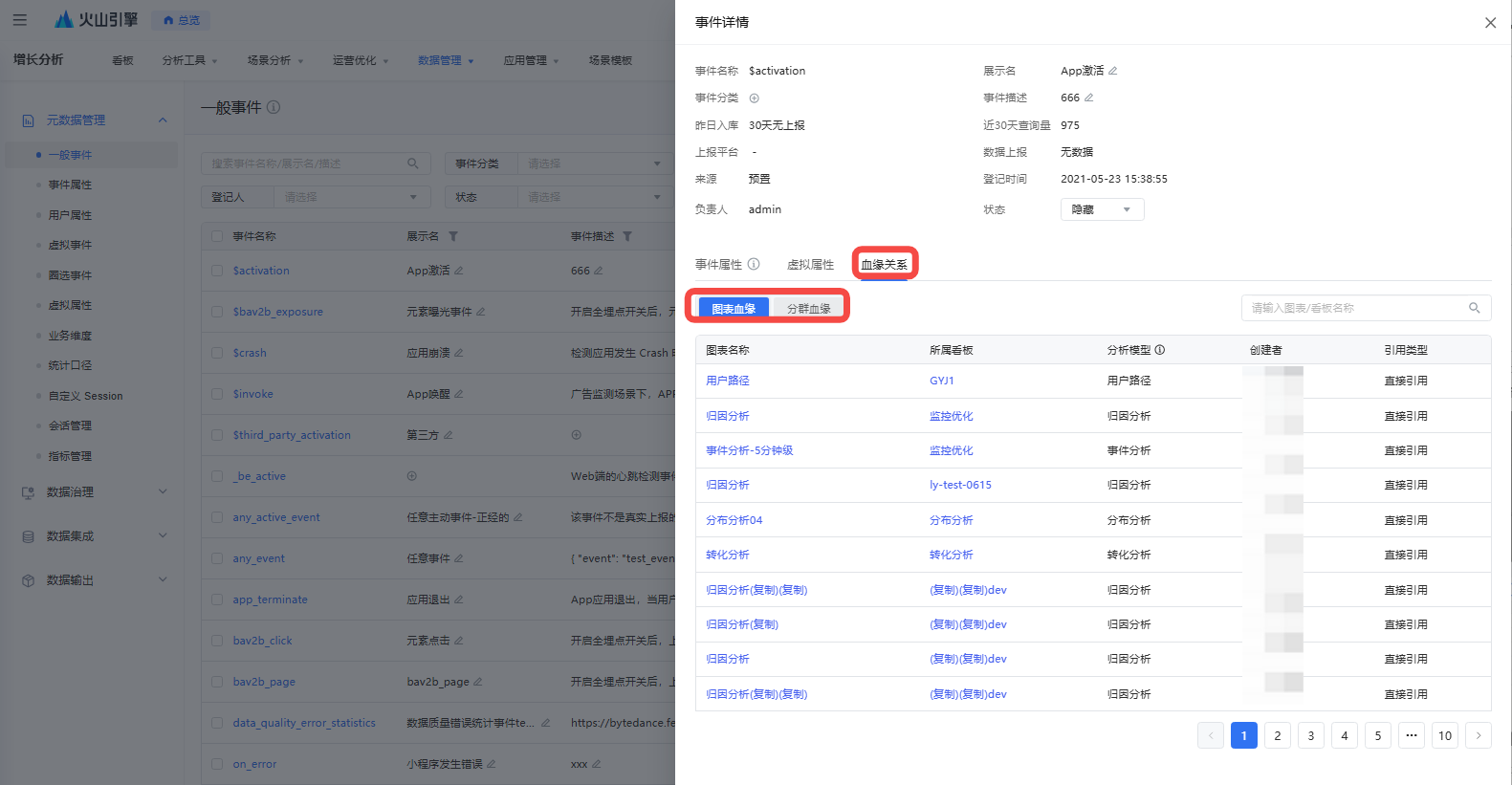The height and width of the screenshot is (785, 1512).
Task: Edit display name of $activation row
Action: (x=459, y=271)
